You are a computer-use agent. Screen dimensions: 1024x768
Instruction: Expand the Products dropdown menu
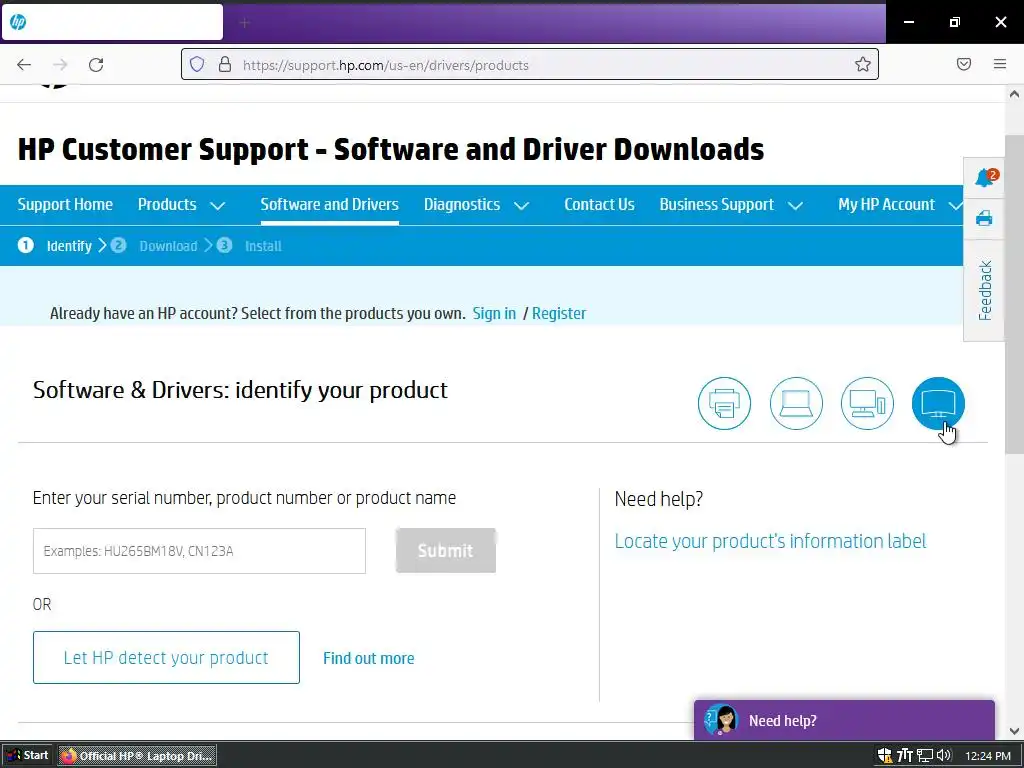point(182,204)
